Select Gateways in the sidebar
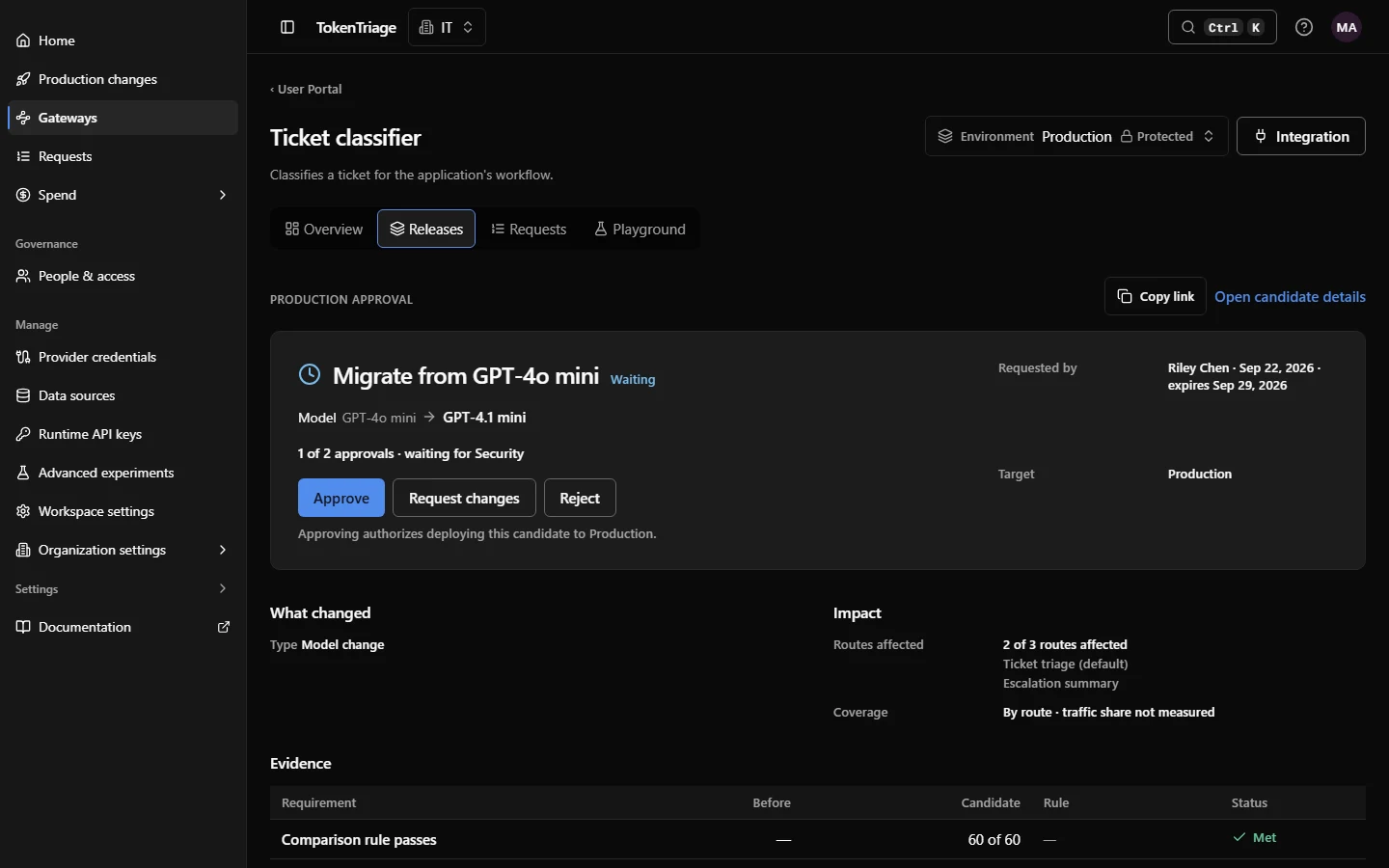The width and height of the screenshot is (1389, 868). (x=123, y=118)
